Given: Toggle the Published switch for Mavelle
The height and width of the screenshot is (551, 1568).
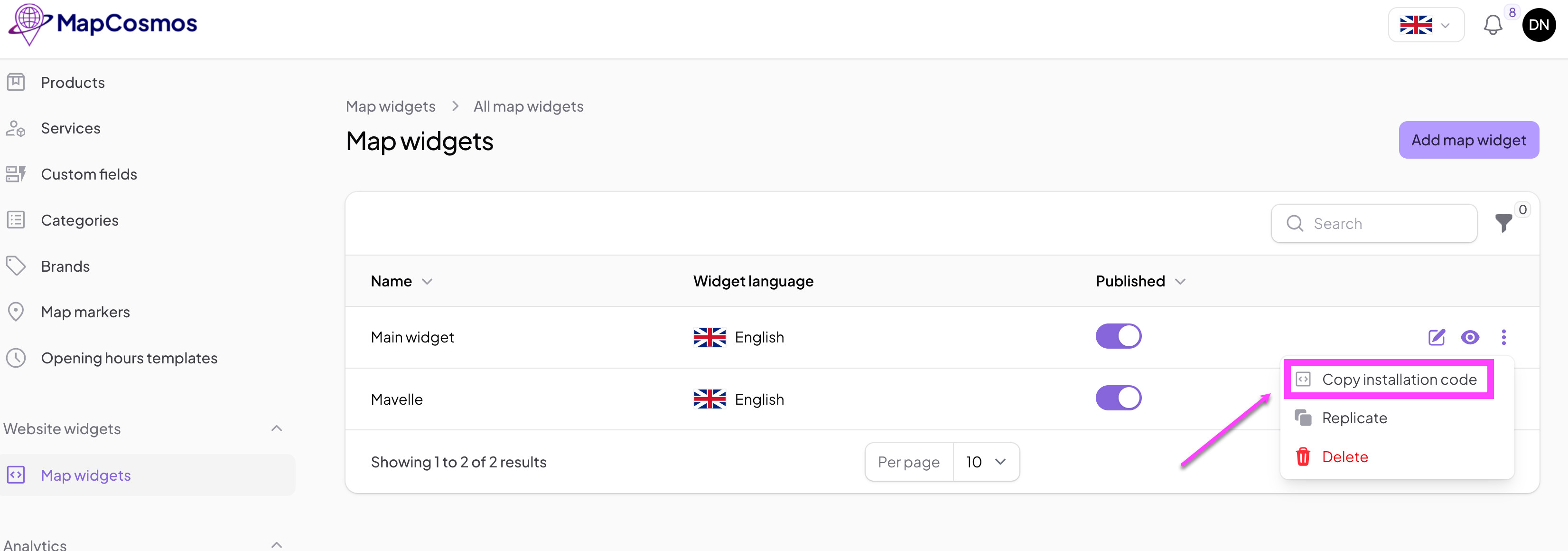Looking at the screenshot, I should pos(1118,398).
